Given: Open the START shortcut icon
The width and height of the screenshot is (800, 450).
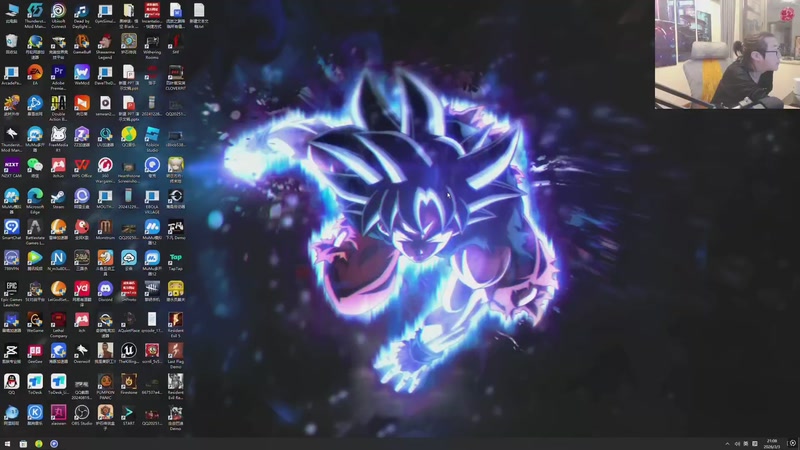Looking at the screenshot, I should (x=129, y=415).
